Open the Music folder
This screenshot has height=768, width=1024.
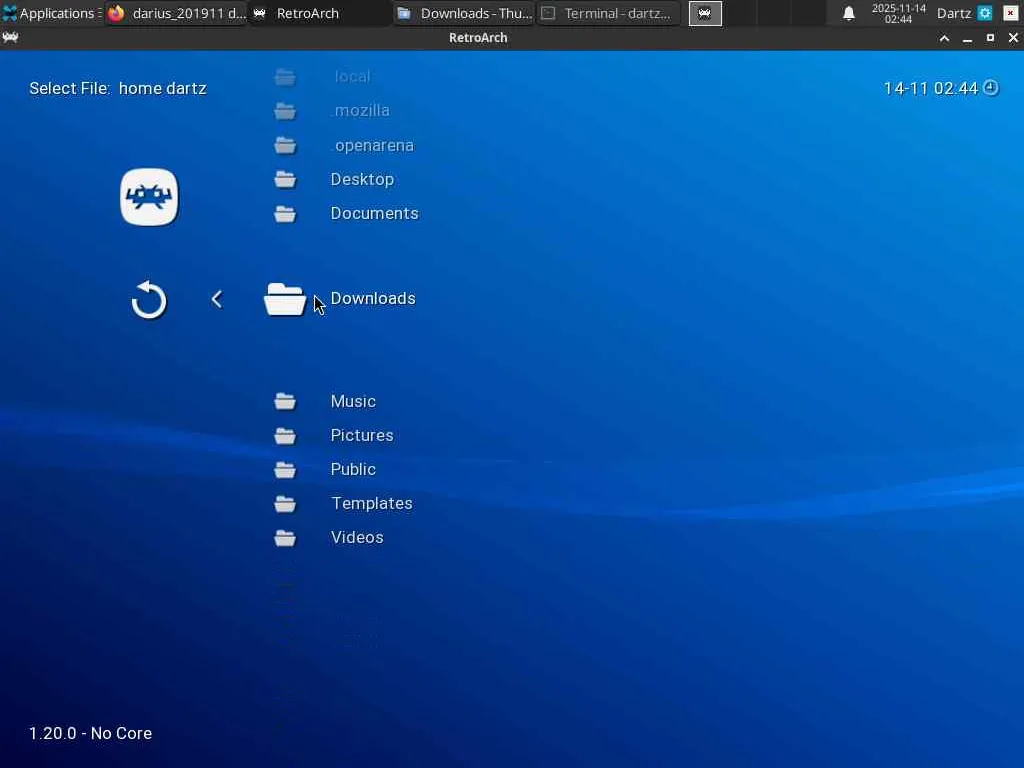pyautogui.click(x=353, y=402)
